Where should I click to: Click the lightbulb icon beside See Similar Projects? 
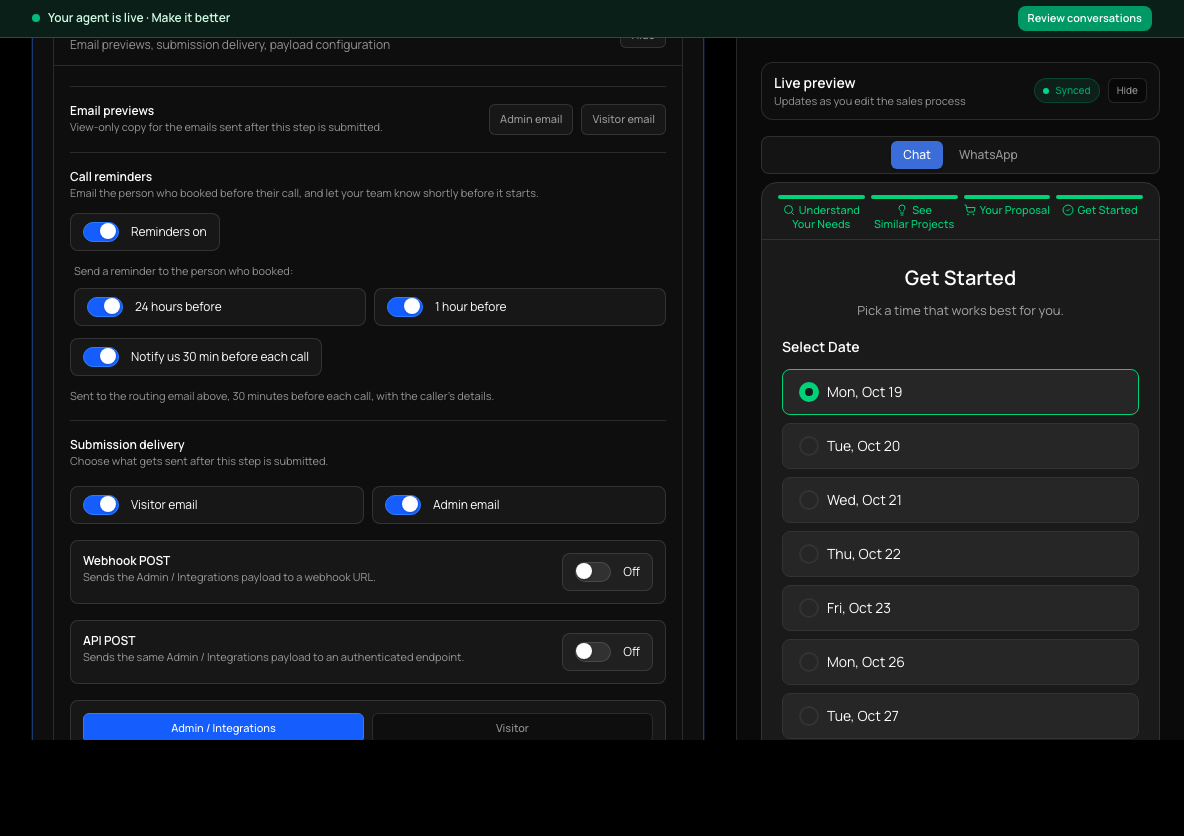[902, 211]
